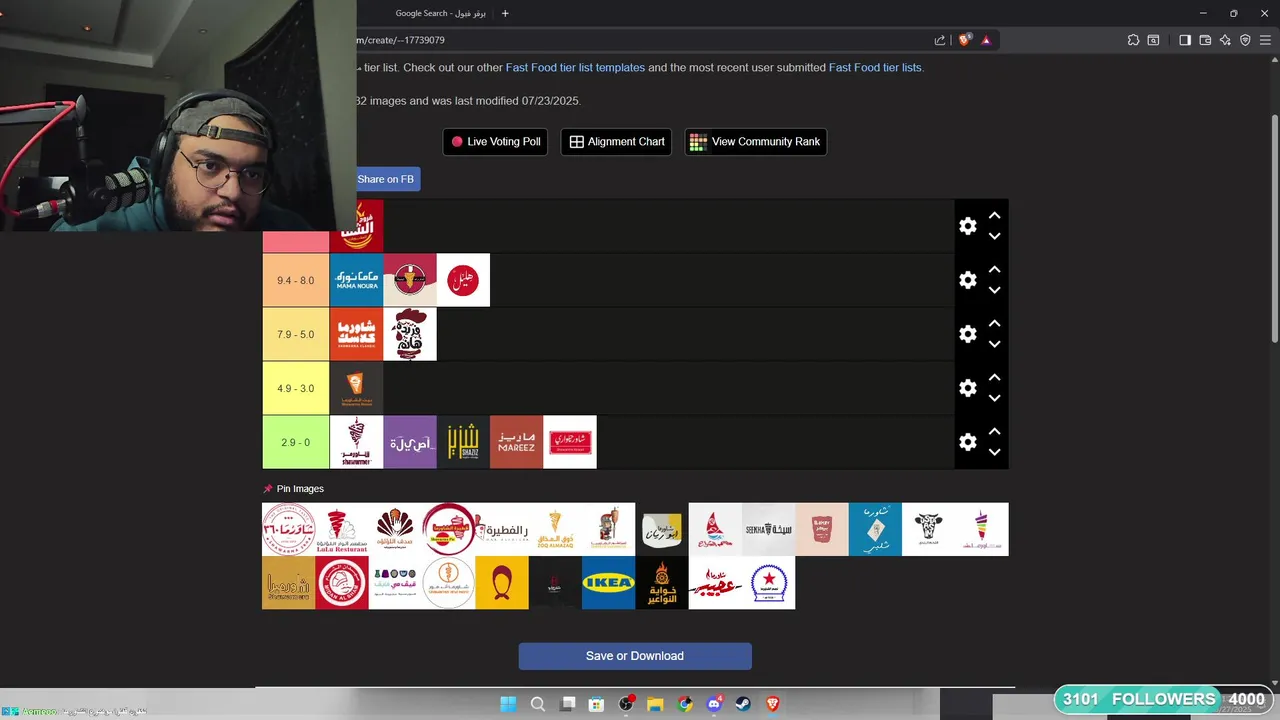Open settings gear for the 9.4 - 8.0 row
Image resolution: width=1280 pixels, height=720 pixels.
coord(967,280)
